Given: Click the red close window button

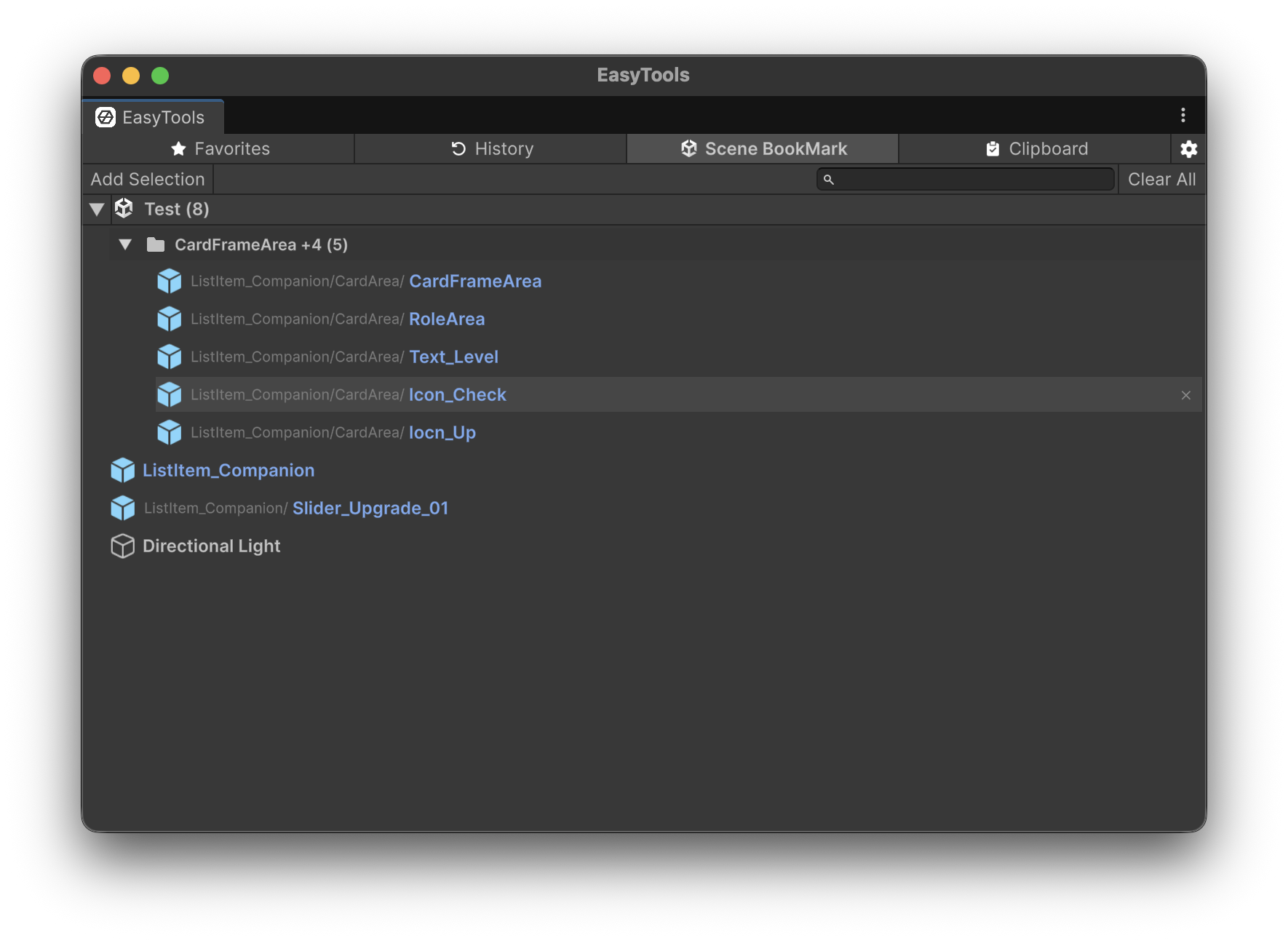Looking at the screenshot, I should (x=102, y=76).
